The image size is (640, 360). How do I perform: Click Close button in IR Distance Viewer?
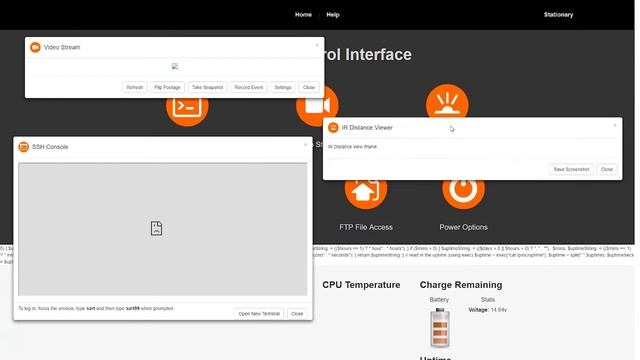pyautogui.click(x=607, y=169)
